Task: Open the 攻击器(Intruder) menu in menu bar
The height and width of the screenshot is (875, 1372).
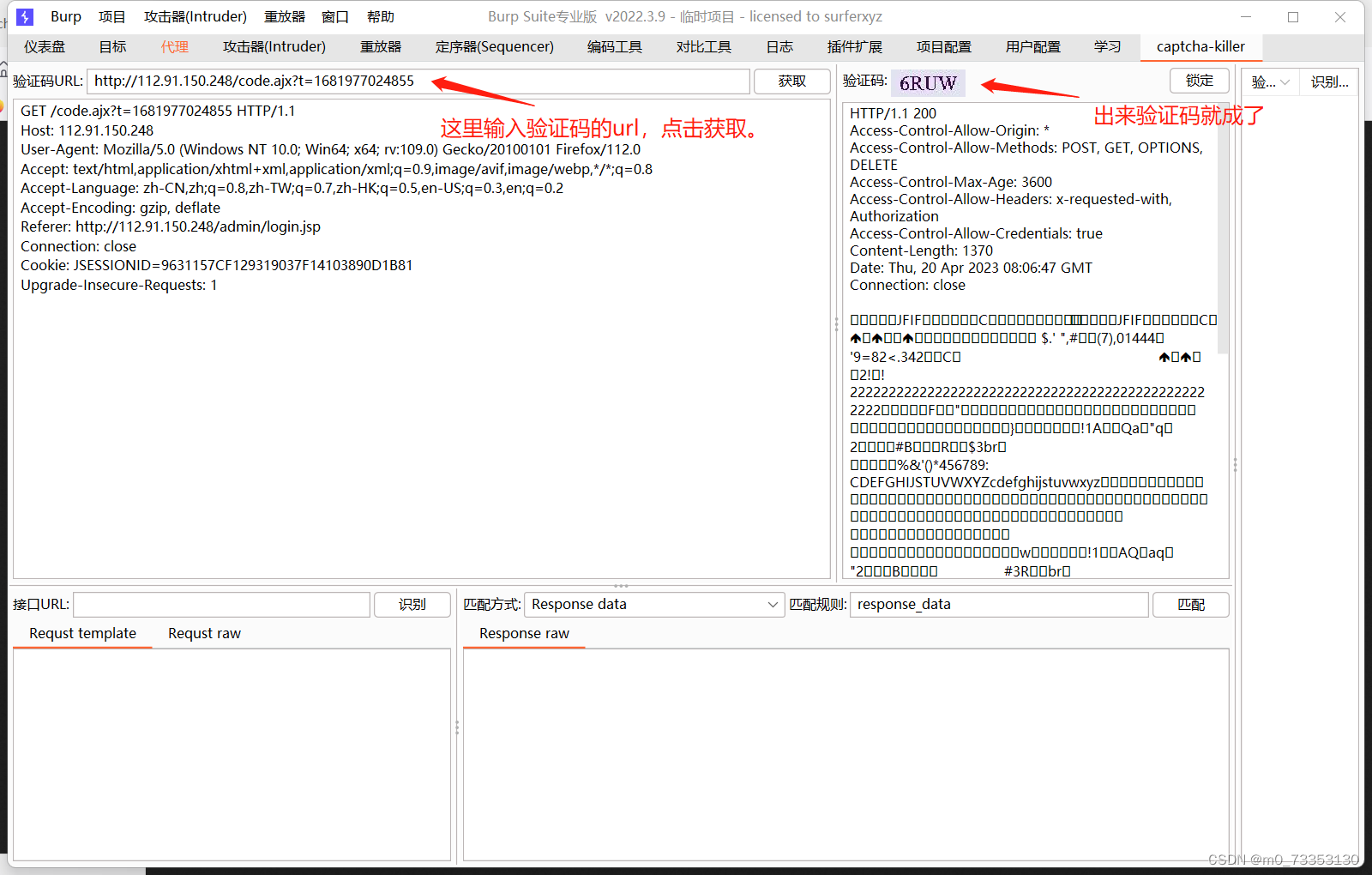Action: pos(196,16)
